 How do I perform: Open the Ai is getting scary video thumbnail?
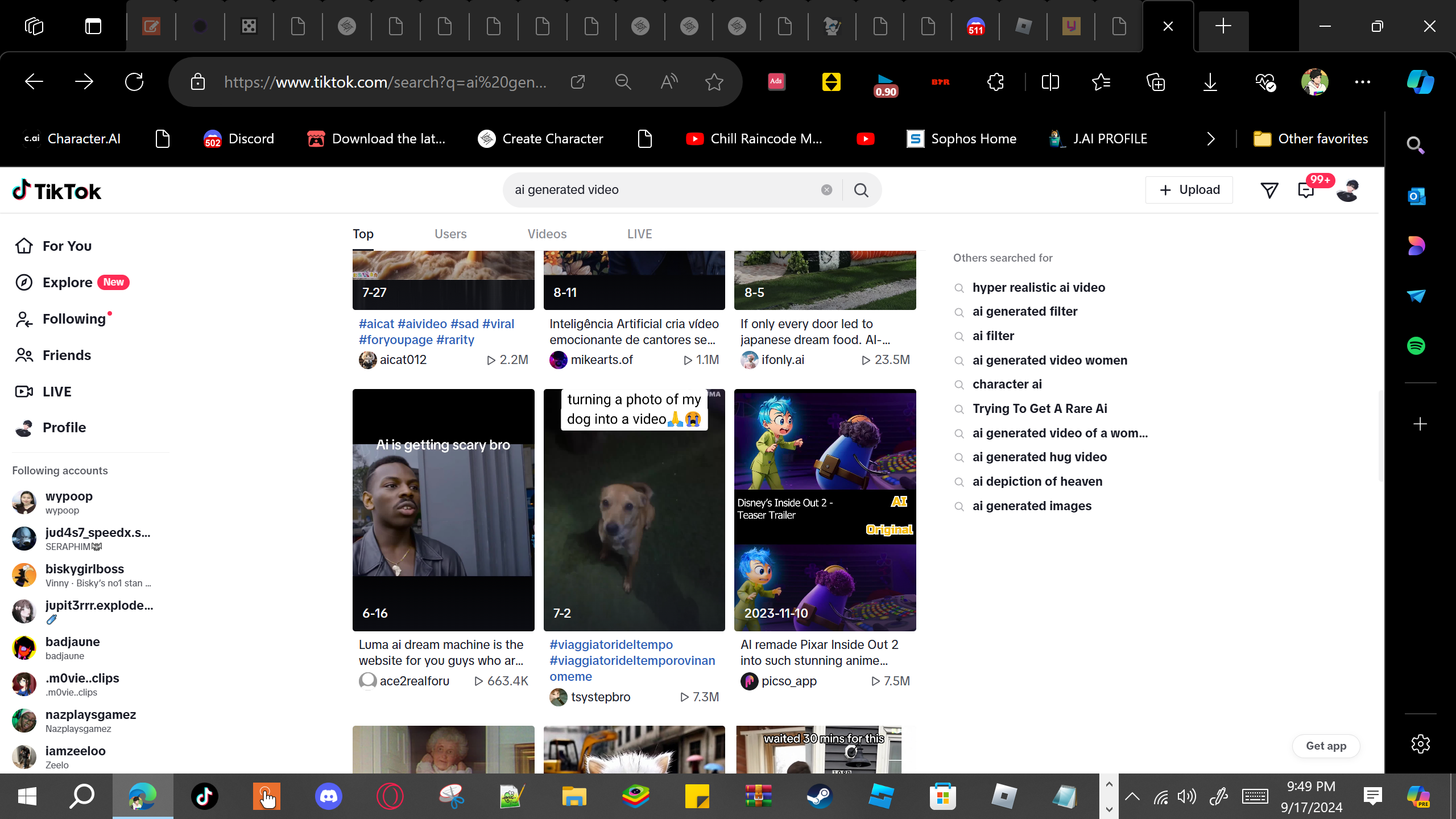tap(443, 510)
